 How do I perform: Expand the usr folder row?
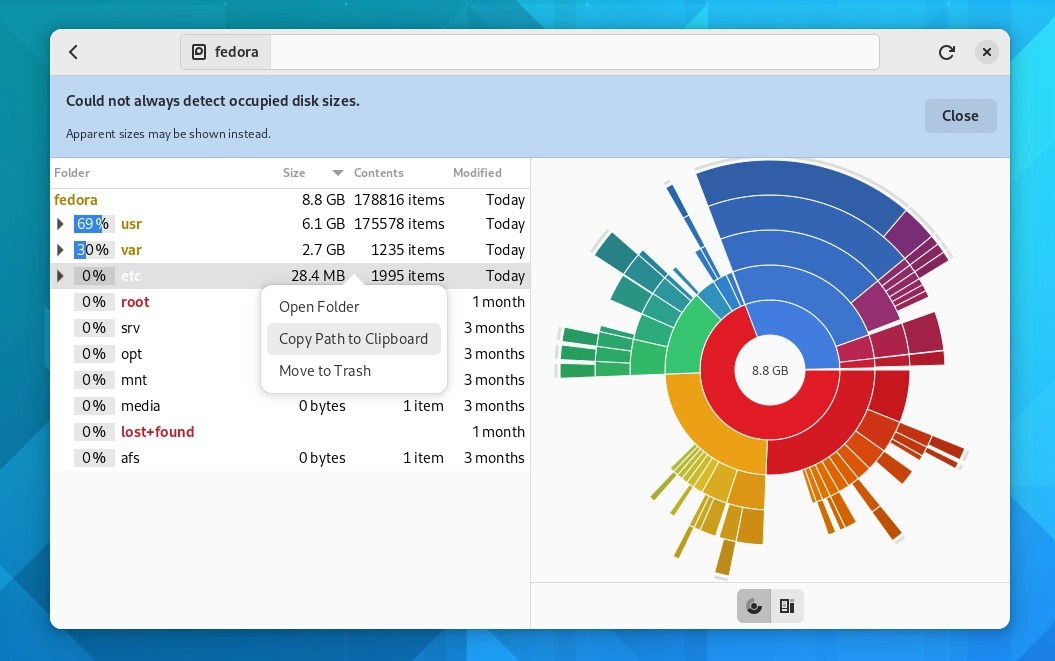60,224
